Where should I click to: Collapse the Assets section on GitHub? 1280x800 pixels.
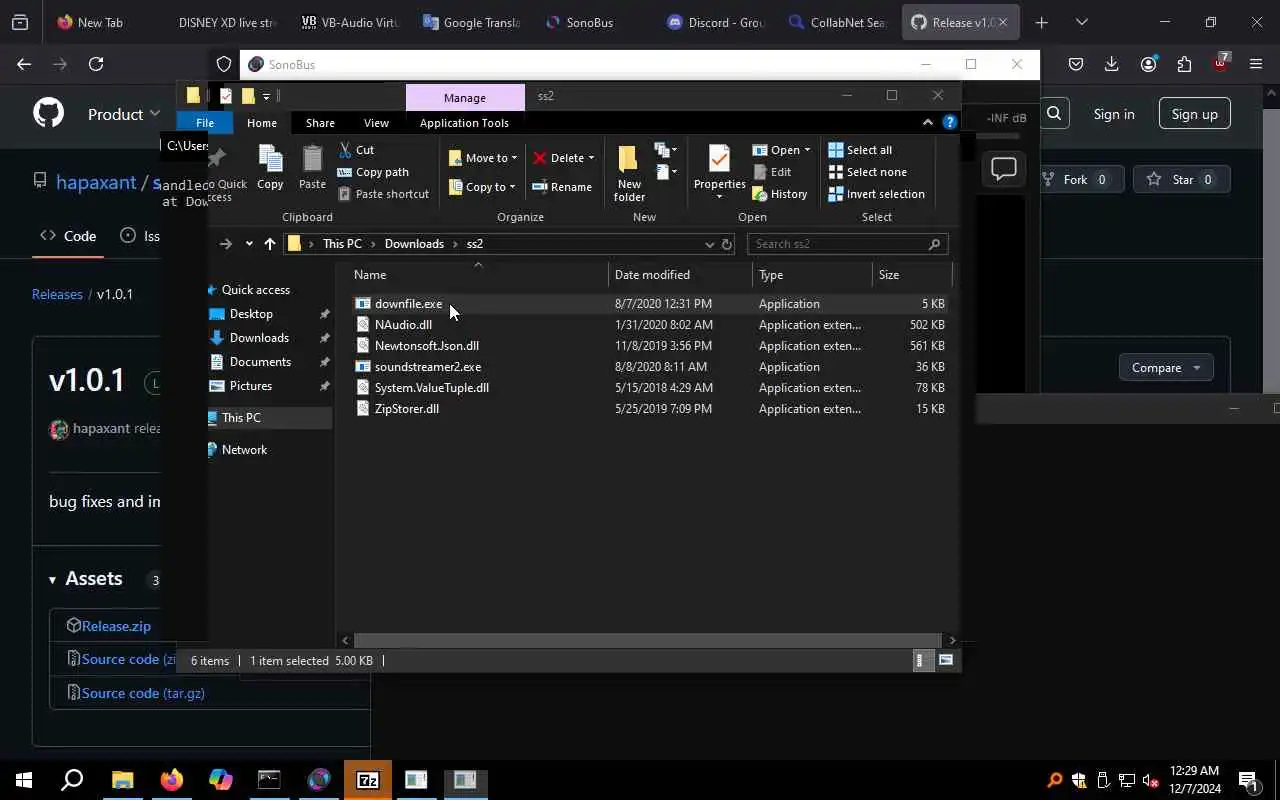click(52, 579)
